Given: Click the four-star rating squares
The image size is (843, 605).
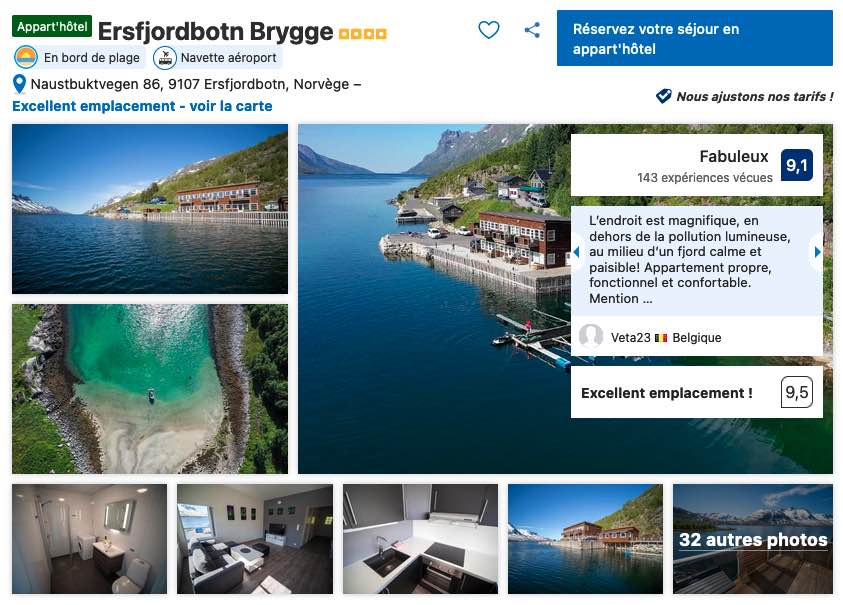Looking at the screenshot, I should tap(362, 34).
